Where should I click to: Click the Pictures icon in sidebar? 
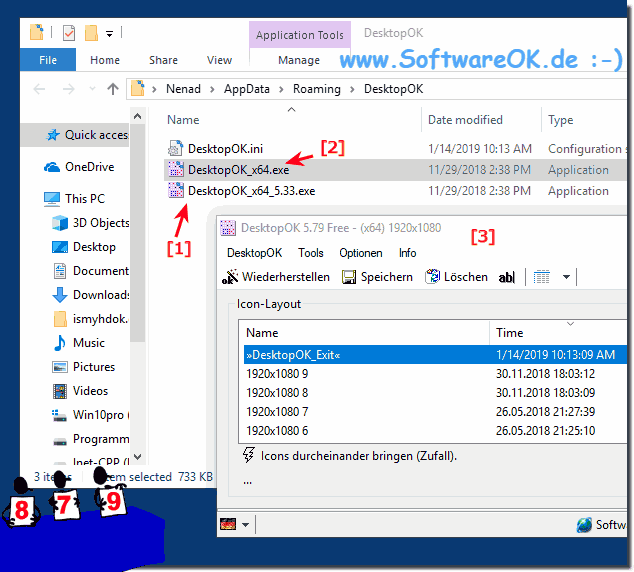pos(60,367)
